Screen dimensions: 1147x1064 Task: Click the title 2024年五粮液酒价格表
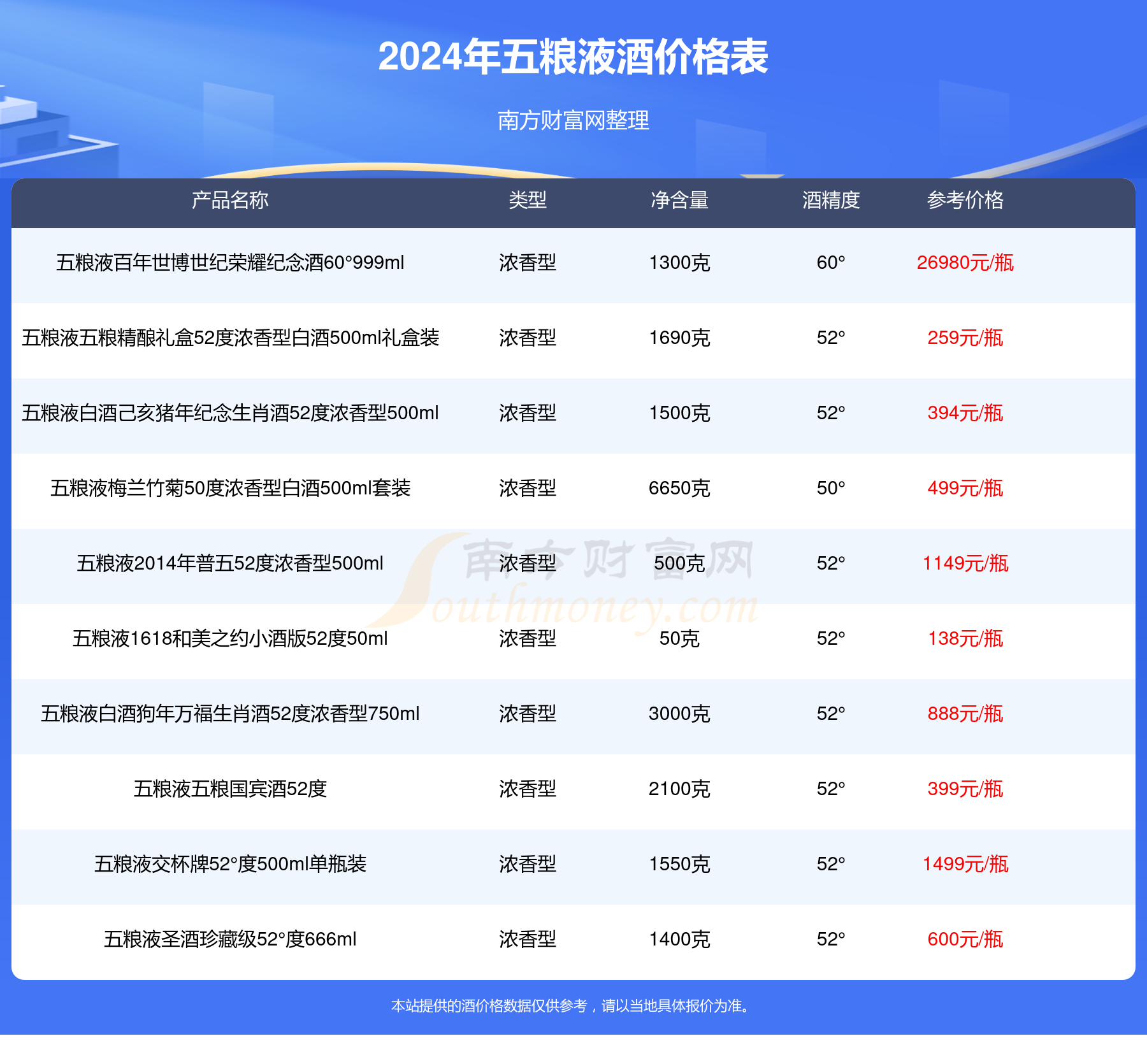pyautogui.click(x=573, y=57)
